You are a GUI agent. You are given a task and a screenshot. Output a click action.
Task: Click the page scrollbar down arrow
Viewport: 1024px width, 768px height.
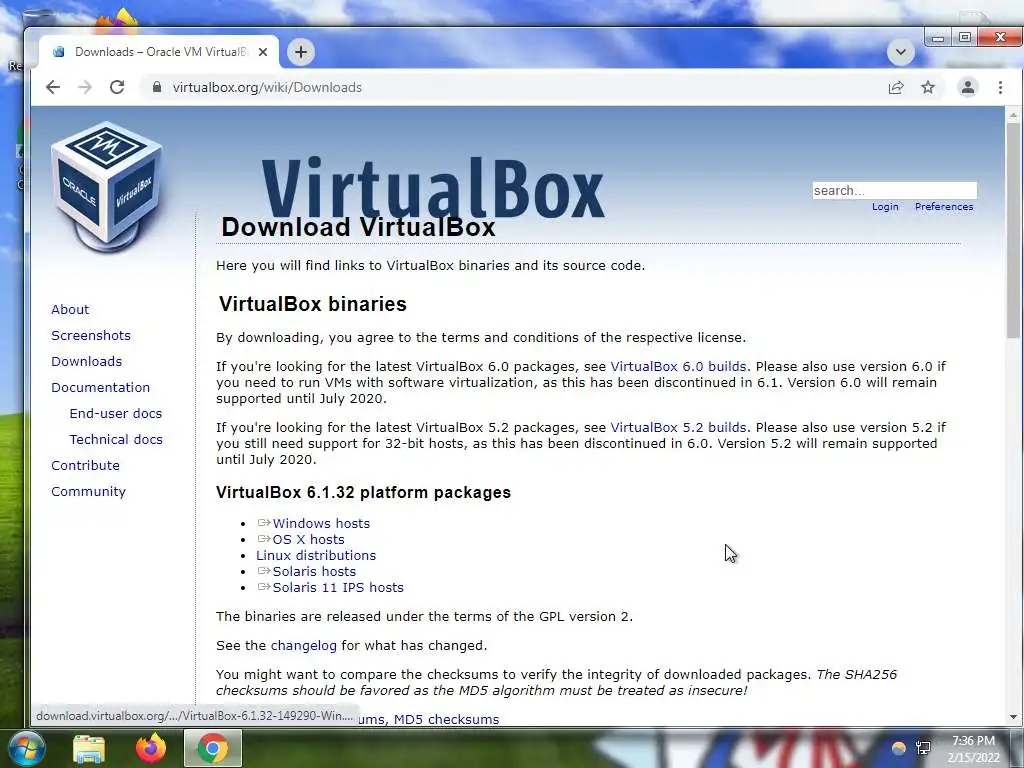click(1013, 717)
